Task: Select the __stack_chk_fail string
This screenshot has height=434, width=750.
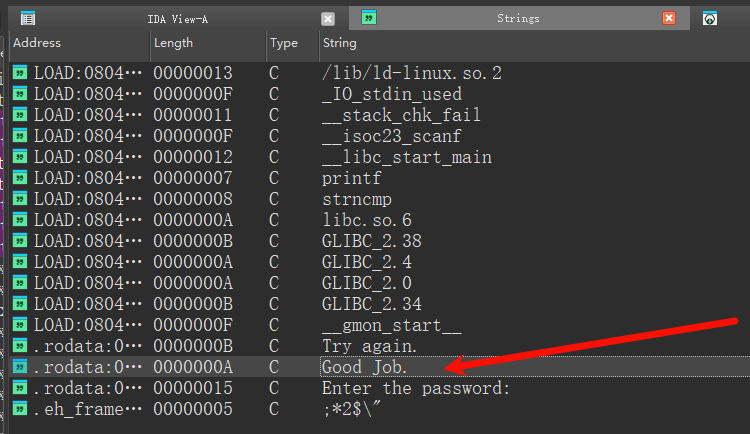Action: (401, 115)
